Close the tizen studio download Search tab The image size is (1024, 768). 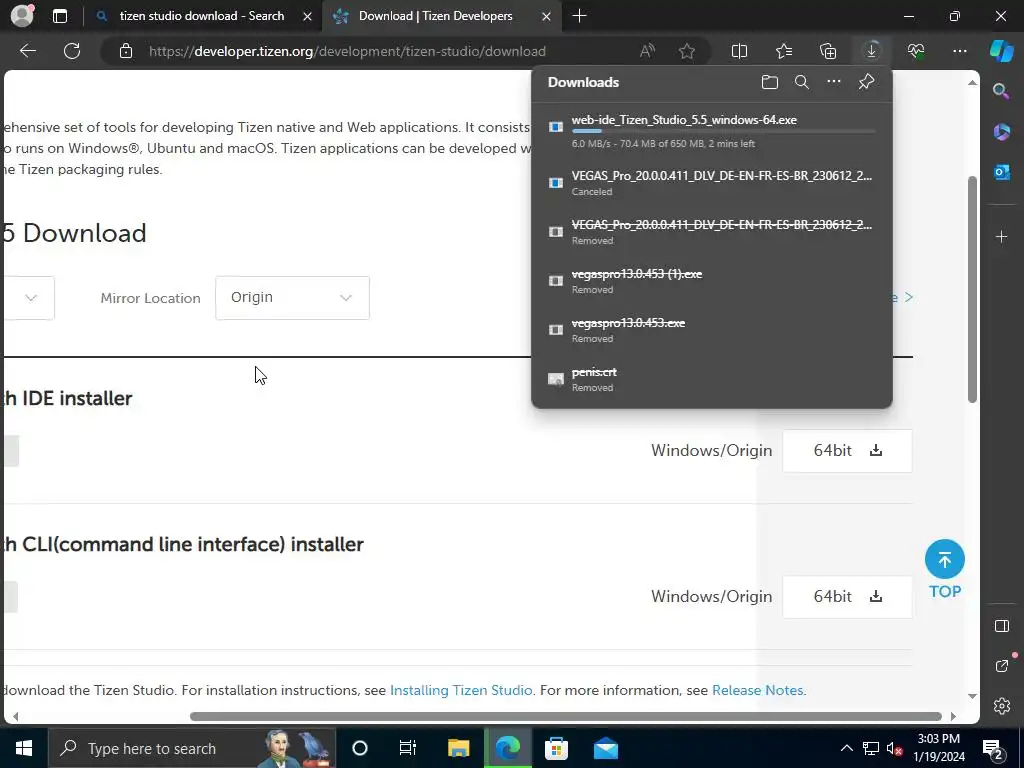tap(307, 16)
